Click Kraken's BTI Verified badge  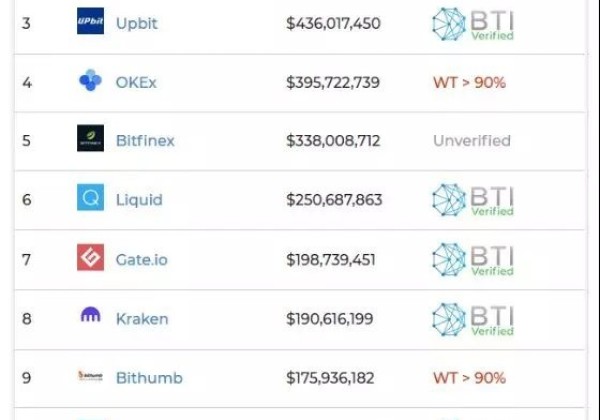point(472,319)
